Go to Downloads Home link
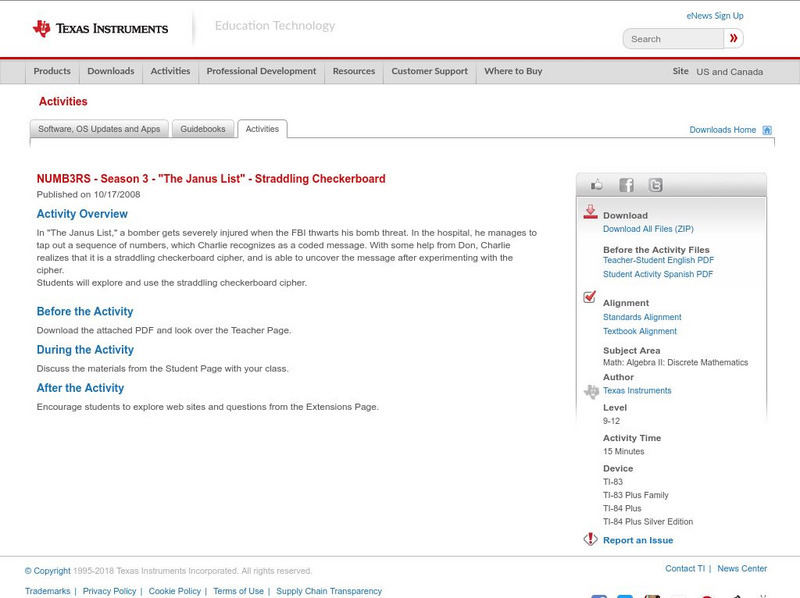This screenshot has width=800, height=598. point(722,130)
